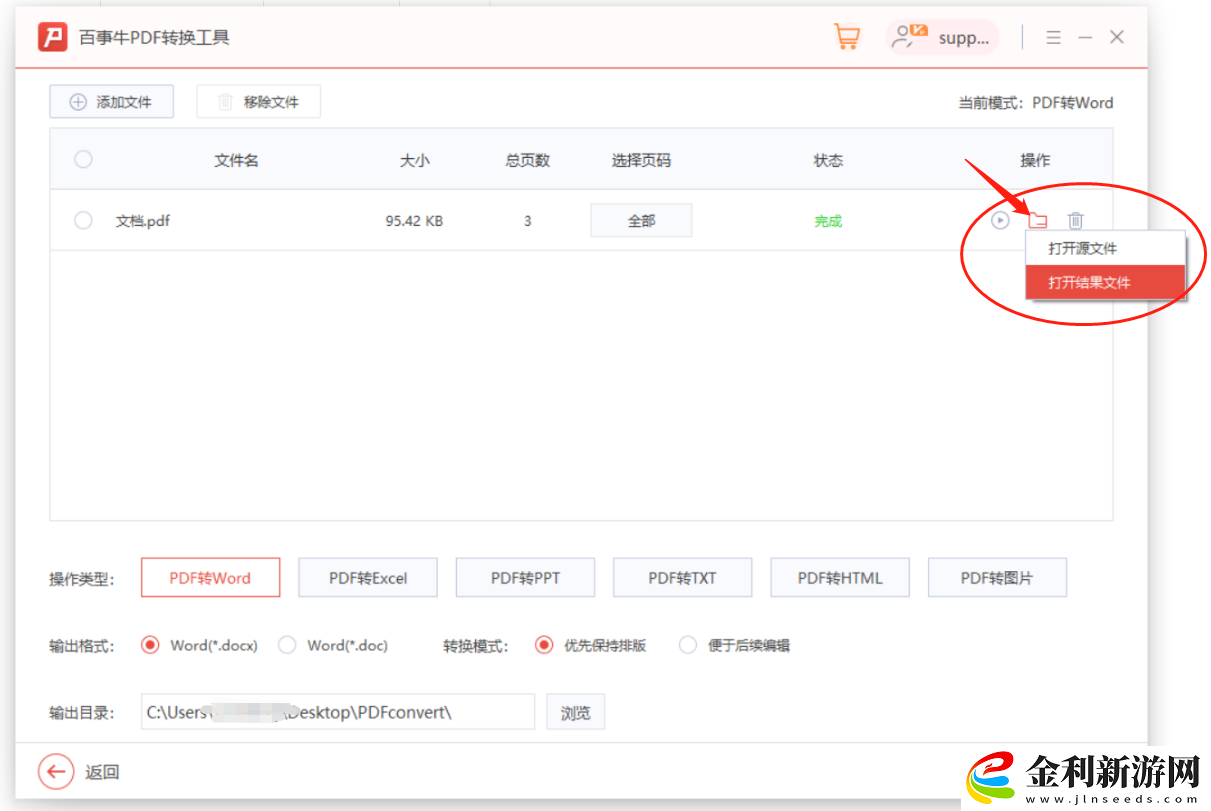Click the 完成 status text
The image size is (1211, 811).
[x=828, y=221]
